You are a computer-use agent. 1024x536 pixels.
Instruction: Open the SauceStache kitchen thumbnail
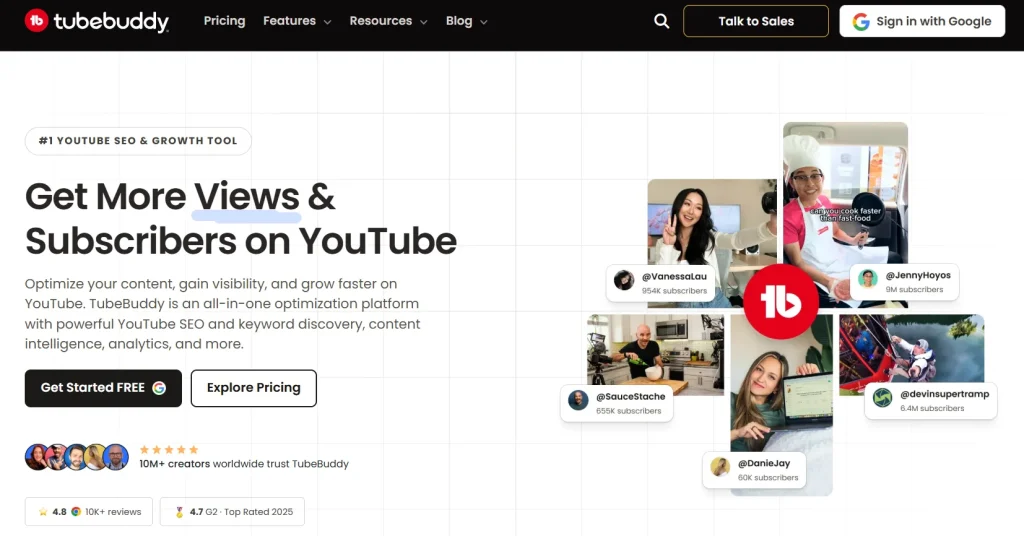pos(655,353)
